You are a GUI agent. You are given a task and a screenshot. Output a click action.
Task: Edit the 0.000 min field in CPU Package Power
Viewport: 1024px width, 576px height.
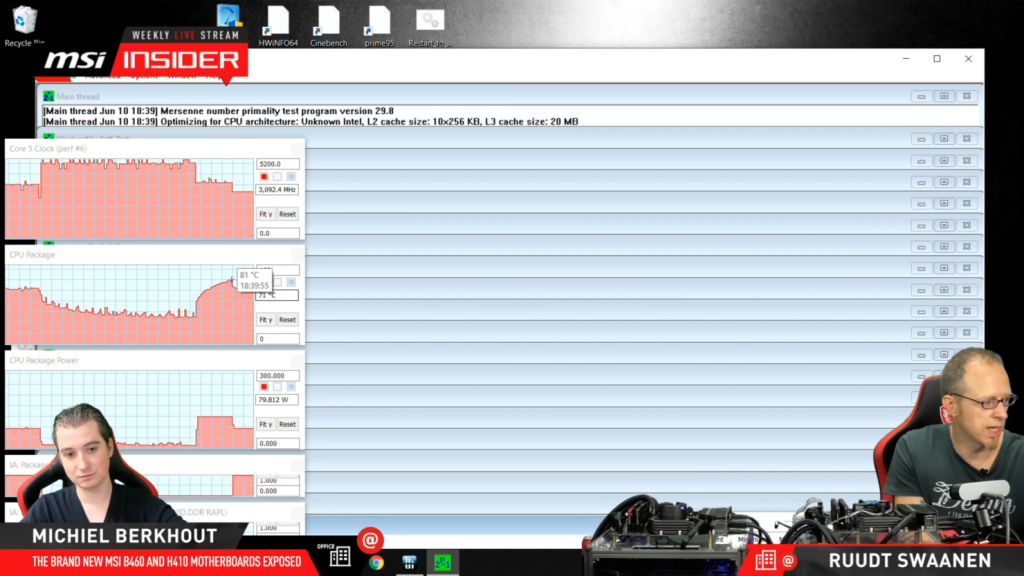click(278, 443)
